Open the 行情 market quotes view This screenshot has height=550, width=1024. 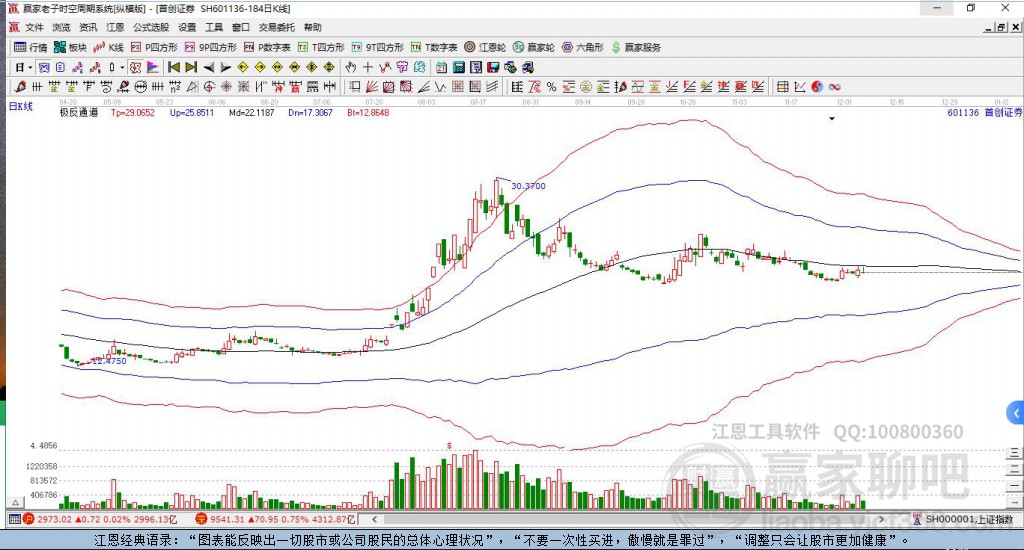click(x=31, y=47)
